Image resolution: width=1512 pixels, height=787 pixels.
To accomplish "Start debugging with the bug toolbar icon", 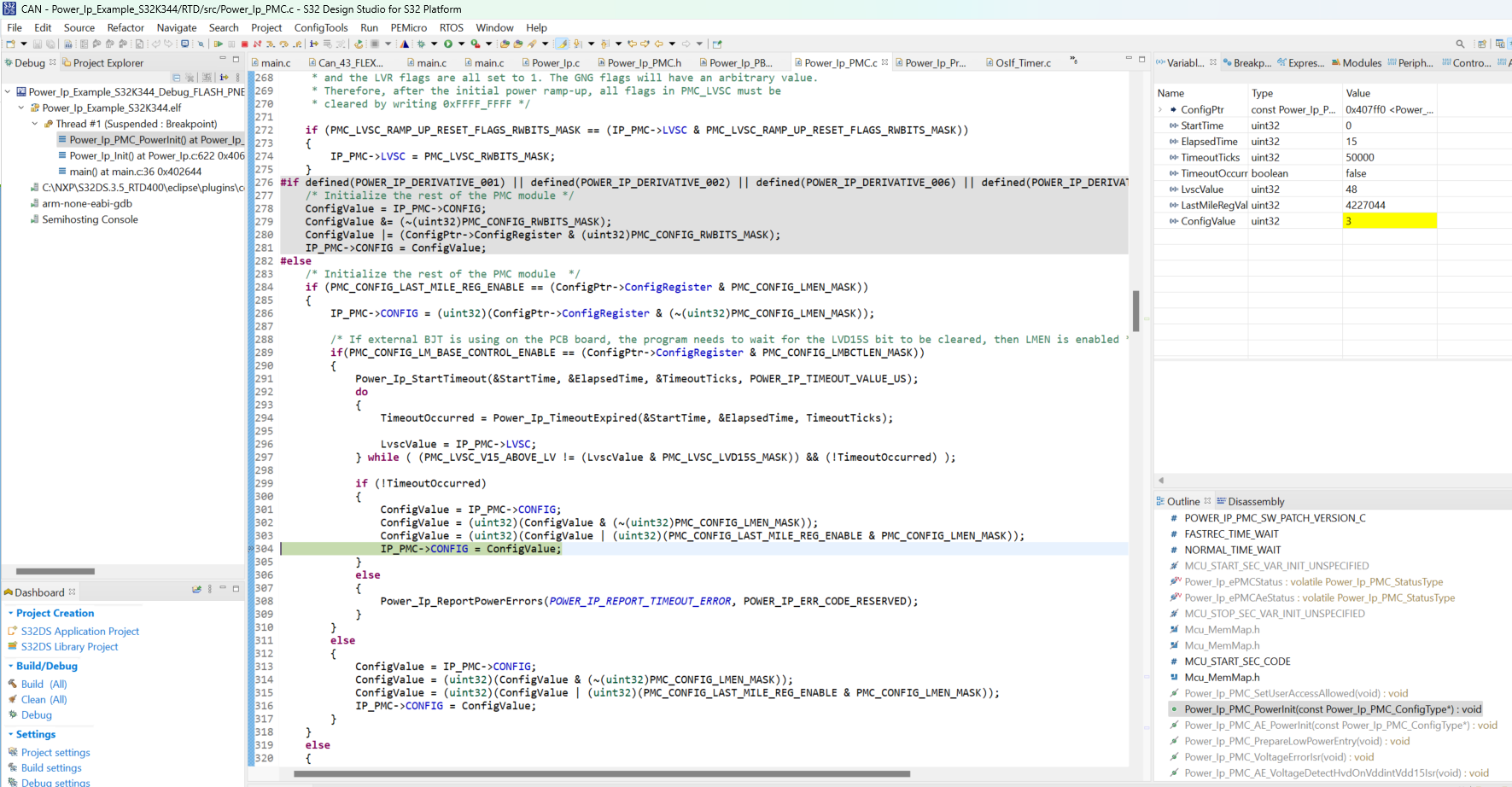I will point(421,44).
